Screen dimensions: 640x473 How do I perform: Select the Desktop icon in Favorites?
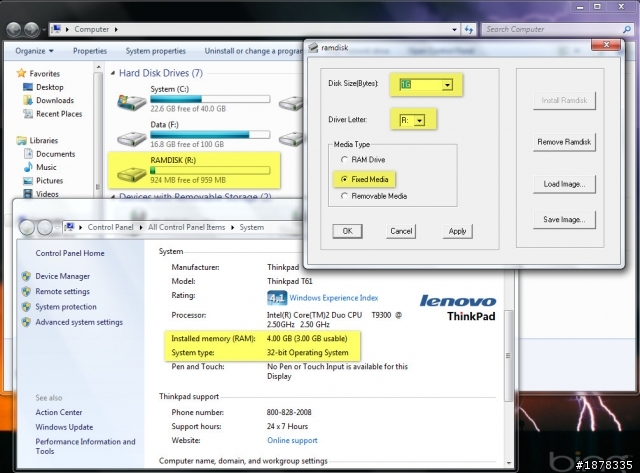pyautogui.click(x=28, y=87)
